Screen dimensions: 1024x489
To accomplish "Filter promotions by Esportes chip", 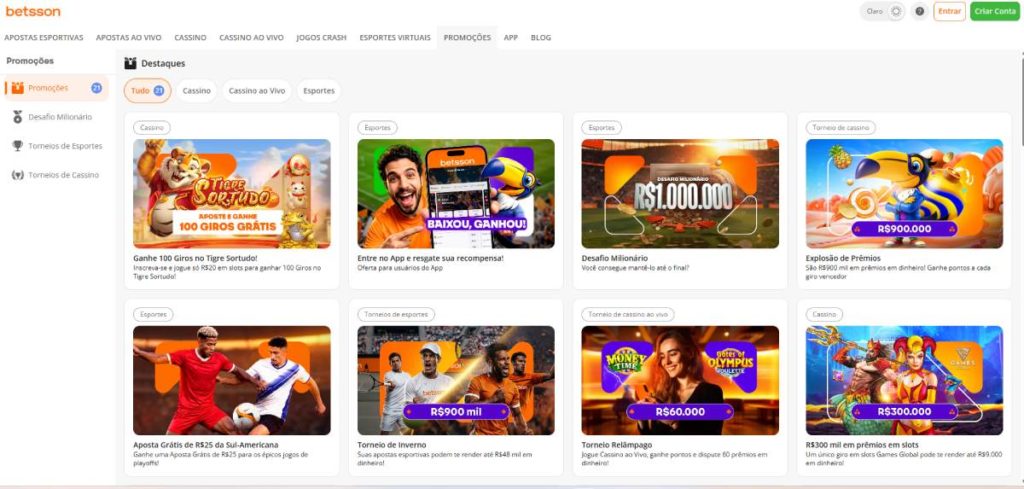I will tap(319, 91).
